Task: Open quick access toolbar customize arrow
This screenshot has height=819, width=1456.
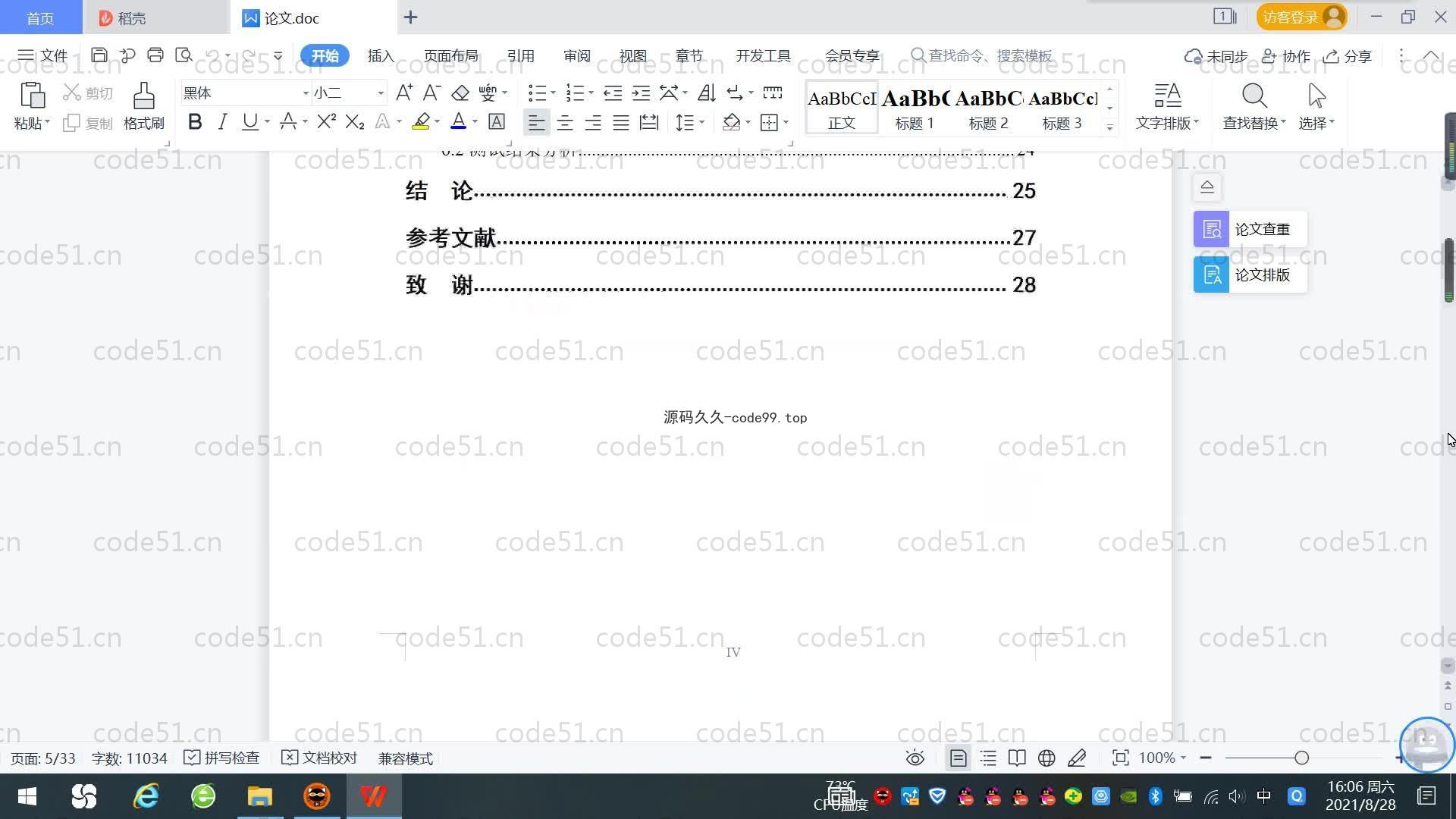Action: pyautogui.click(x=278, y=55)
